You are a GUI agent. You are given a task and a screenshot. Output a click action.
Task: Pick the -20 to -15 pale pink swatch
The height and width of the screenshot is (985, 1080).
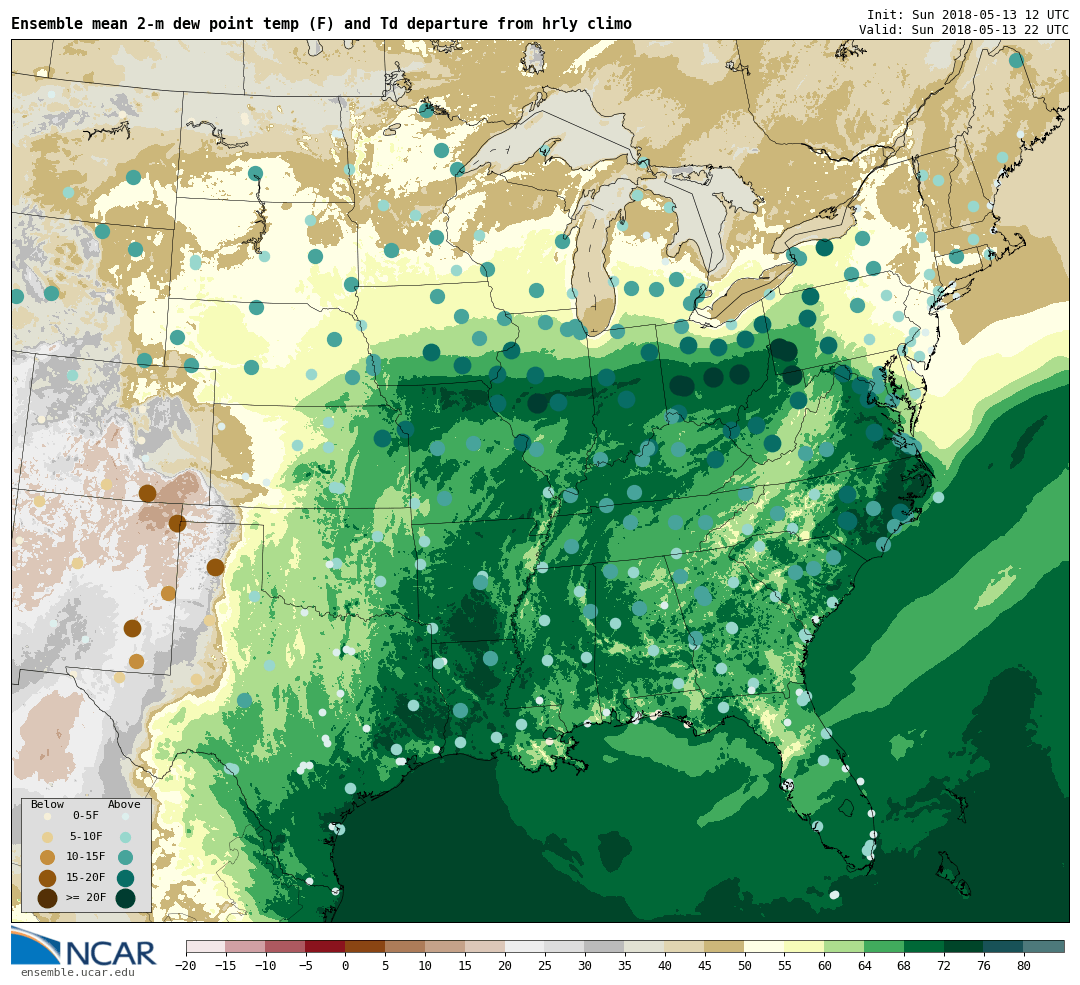[x=206, y=946]
